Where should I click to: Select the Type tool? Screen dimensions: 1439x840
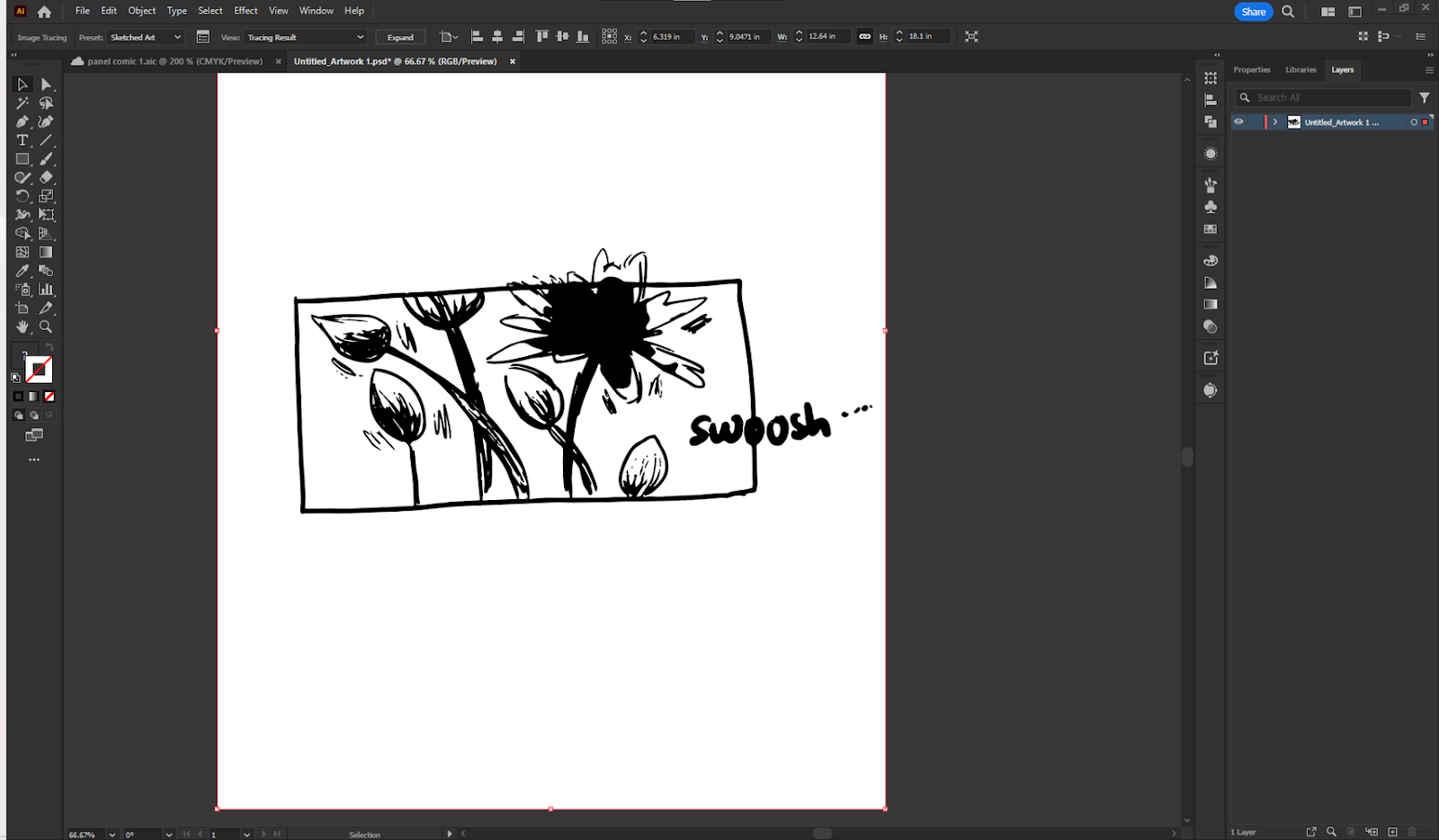coord(22,140)
